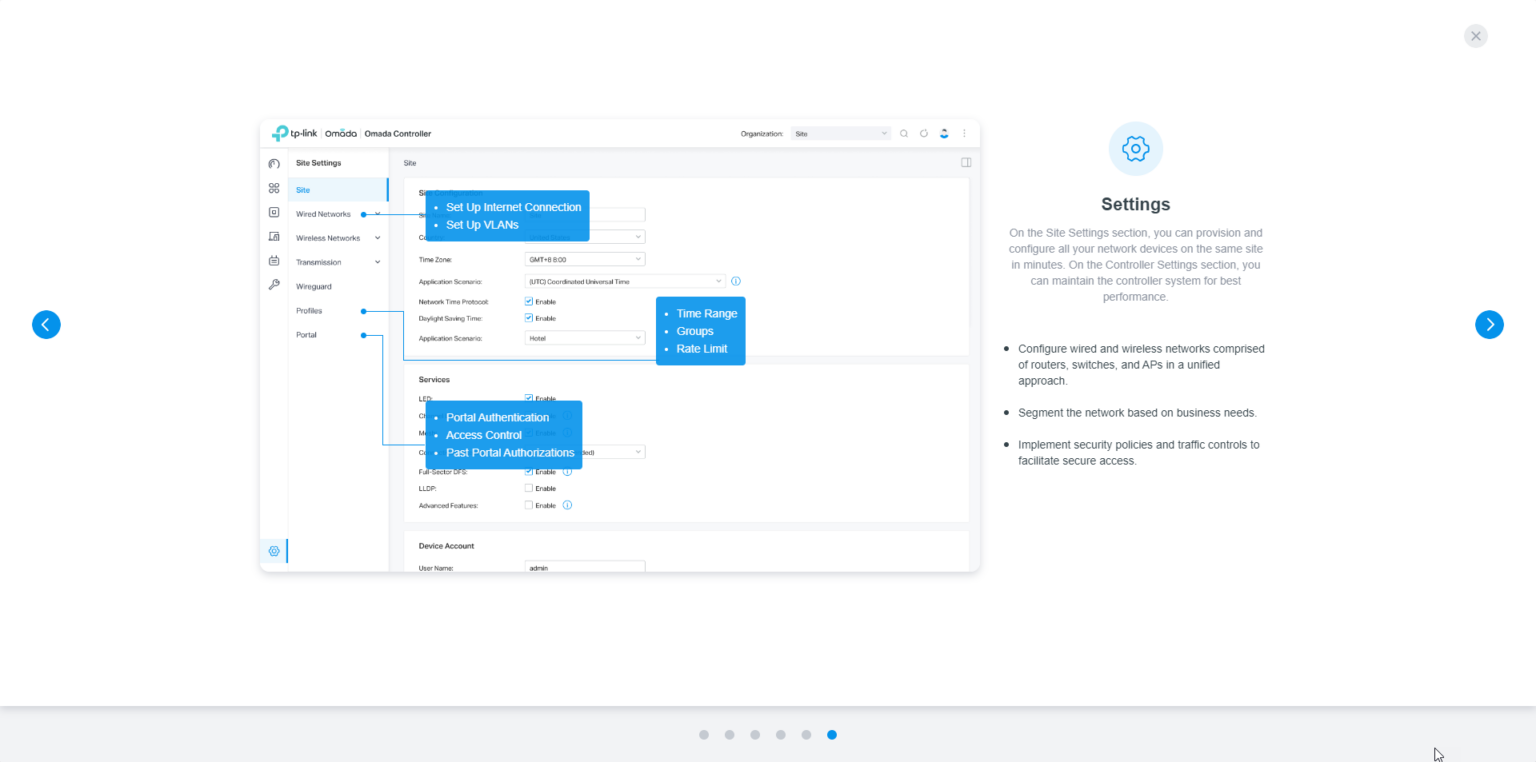This screenshot has height=762, width=1536.
Task: Open the three-dot more options menu
Action: 964,133
